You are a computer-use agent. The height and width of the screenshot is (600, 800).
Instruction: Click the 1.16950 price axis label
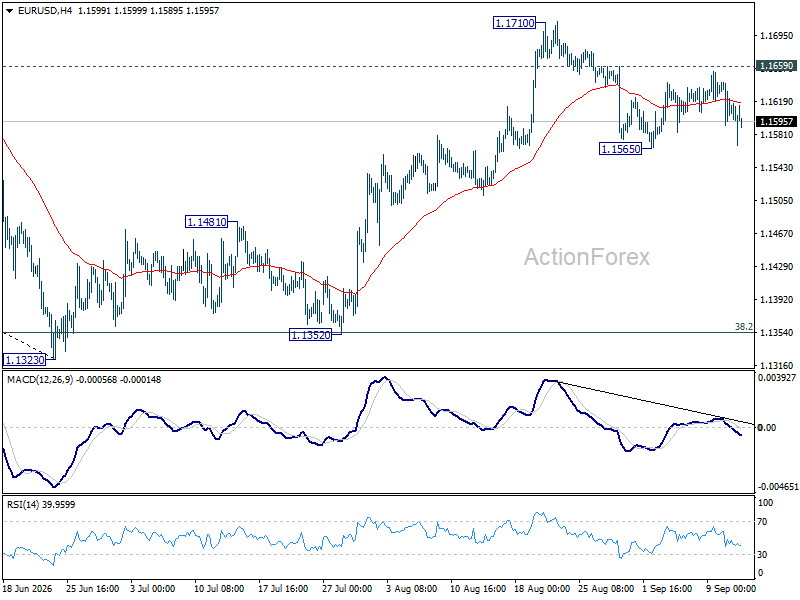coord(777,36)
